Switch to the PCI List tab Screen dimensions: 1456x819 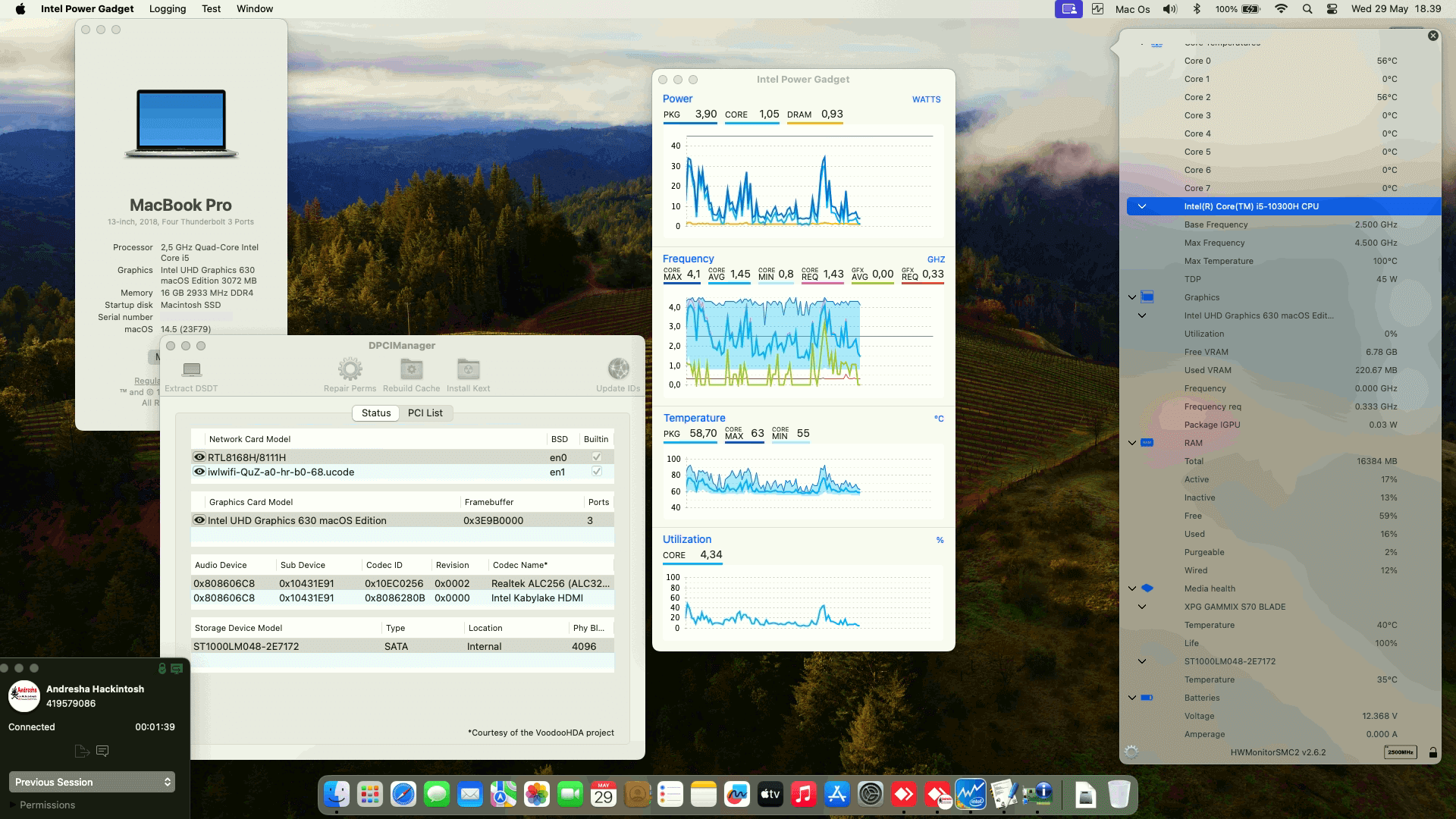(x=425, y=413)
